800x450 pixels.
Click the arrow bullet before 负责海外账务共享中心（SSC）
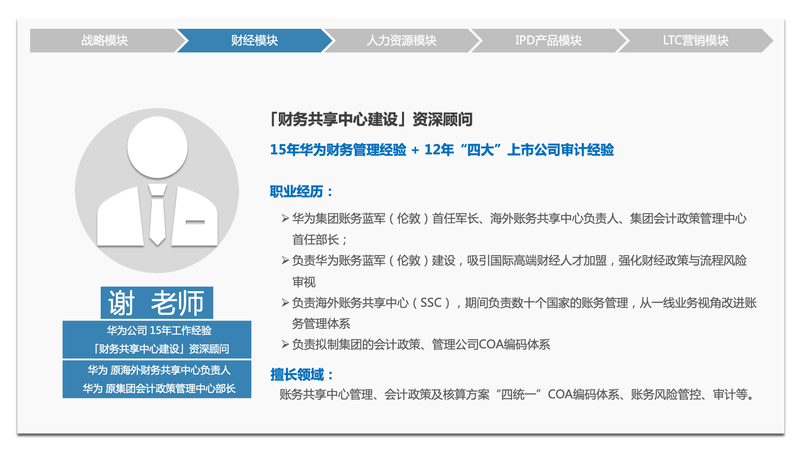pos(285,302)
